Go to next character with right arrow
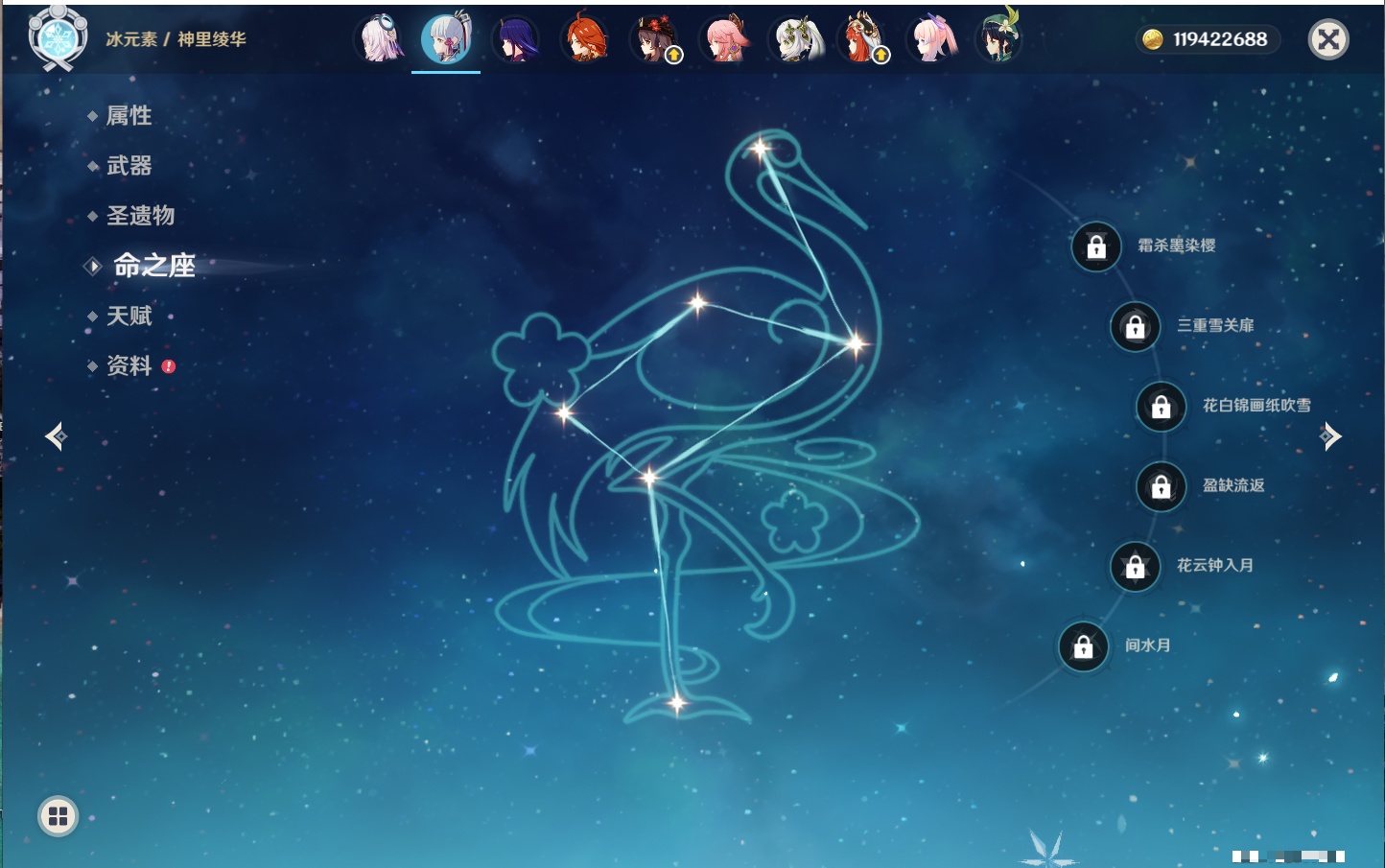 tap(1330, 436)
